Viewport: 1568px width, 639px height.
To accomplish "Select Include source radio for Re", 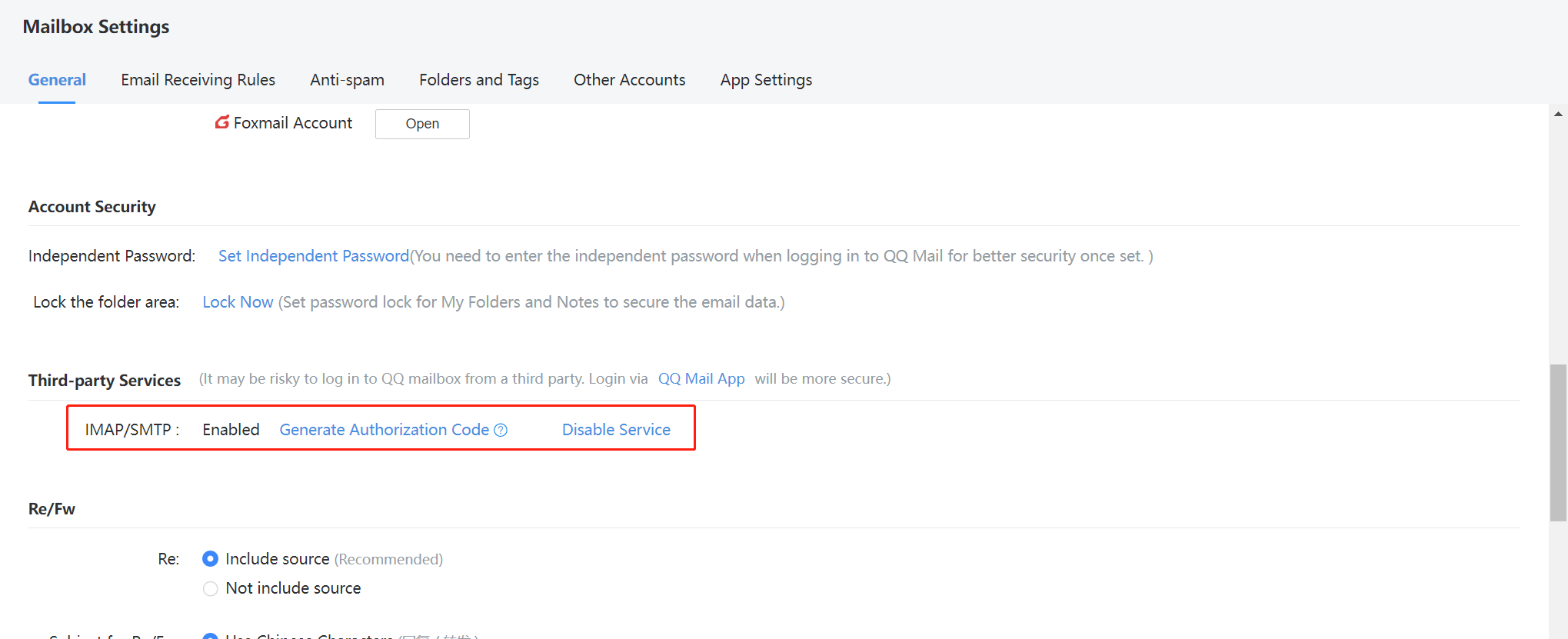I will [210, 559].
